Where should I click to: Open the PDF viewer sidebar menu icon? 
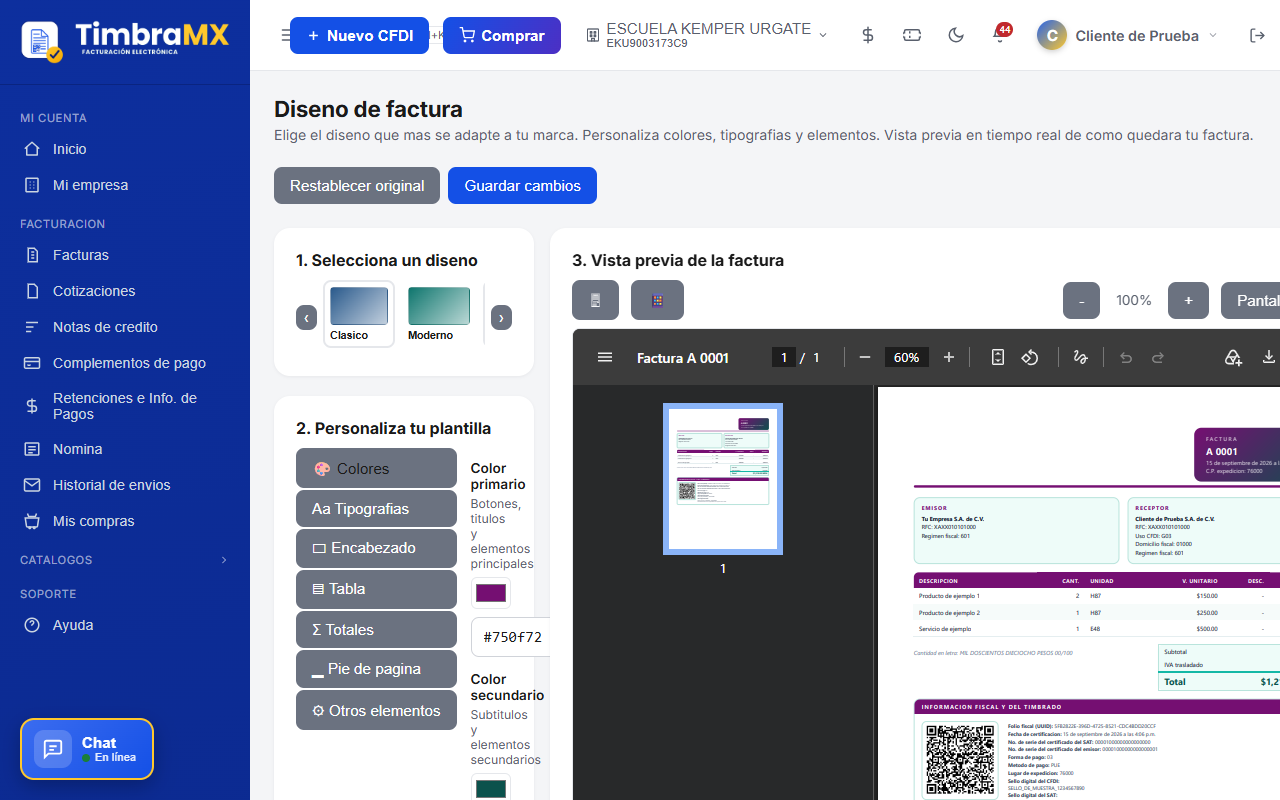605,357
